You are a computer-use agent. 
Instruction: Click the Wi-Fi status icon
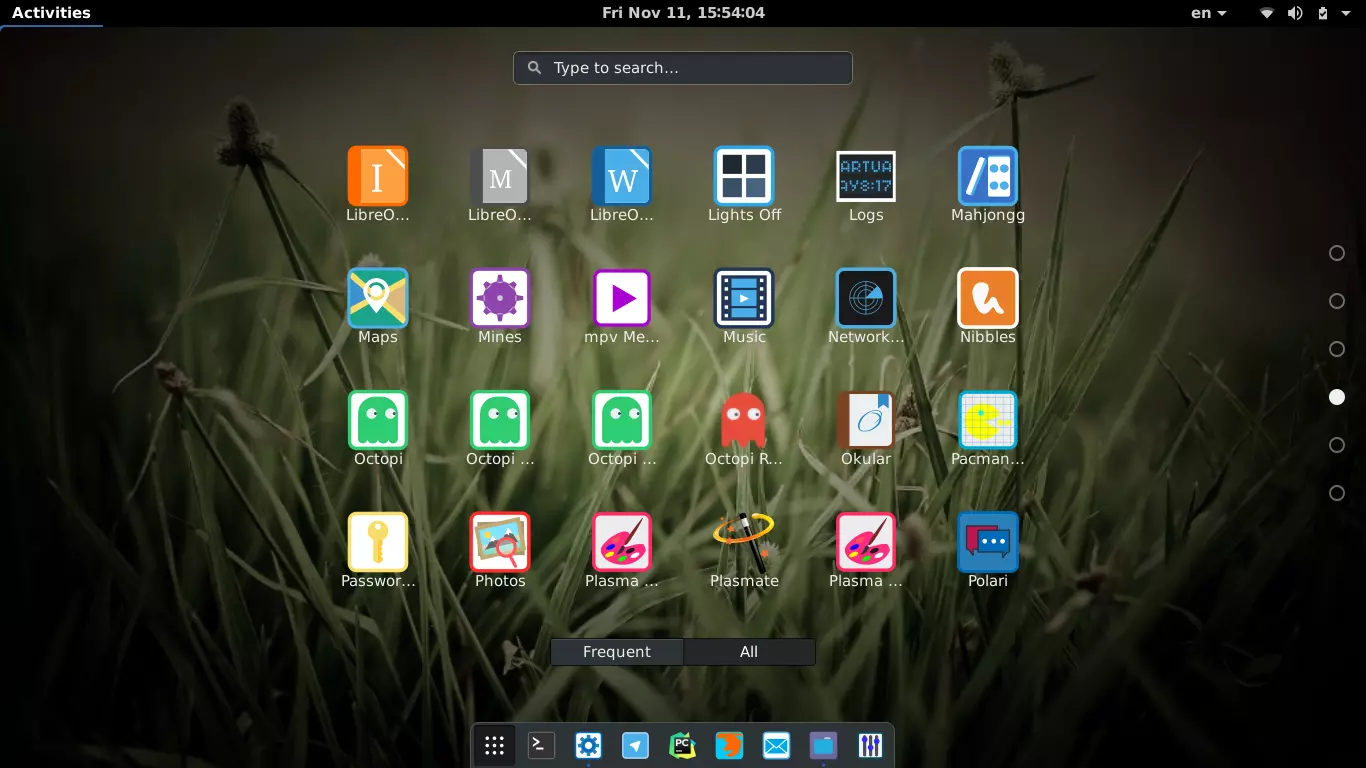(1267, 13)
